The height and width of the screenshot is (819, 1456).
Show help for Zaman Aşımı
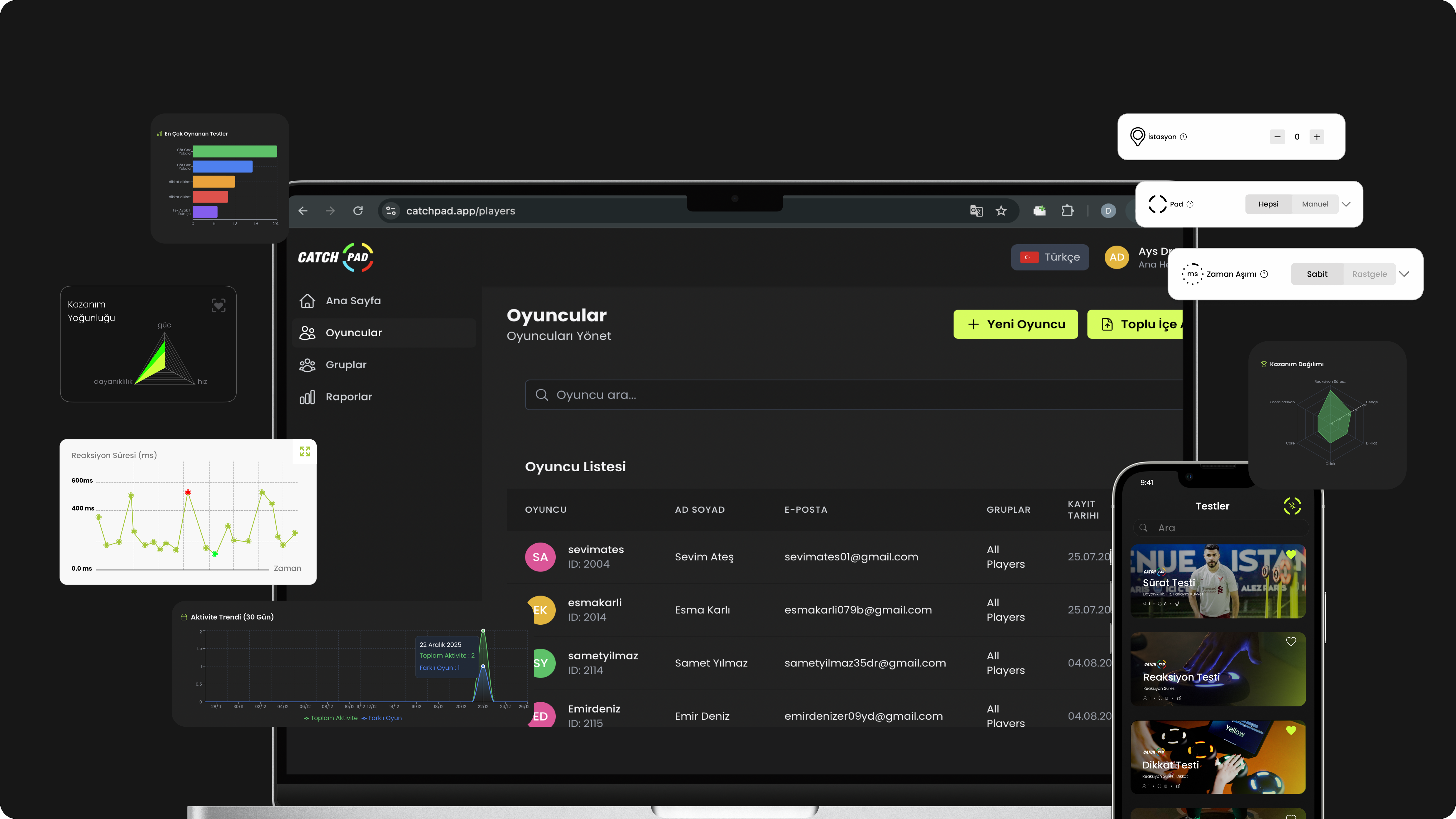[1264, 274]
